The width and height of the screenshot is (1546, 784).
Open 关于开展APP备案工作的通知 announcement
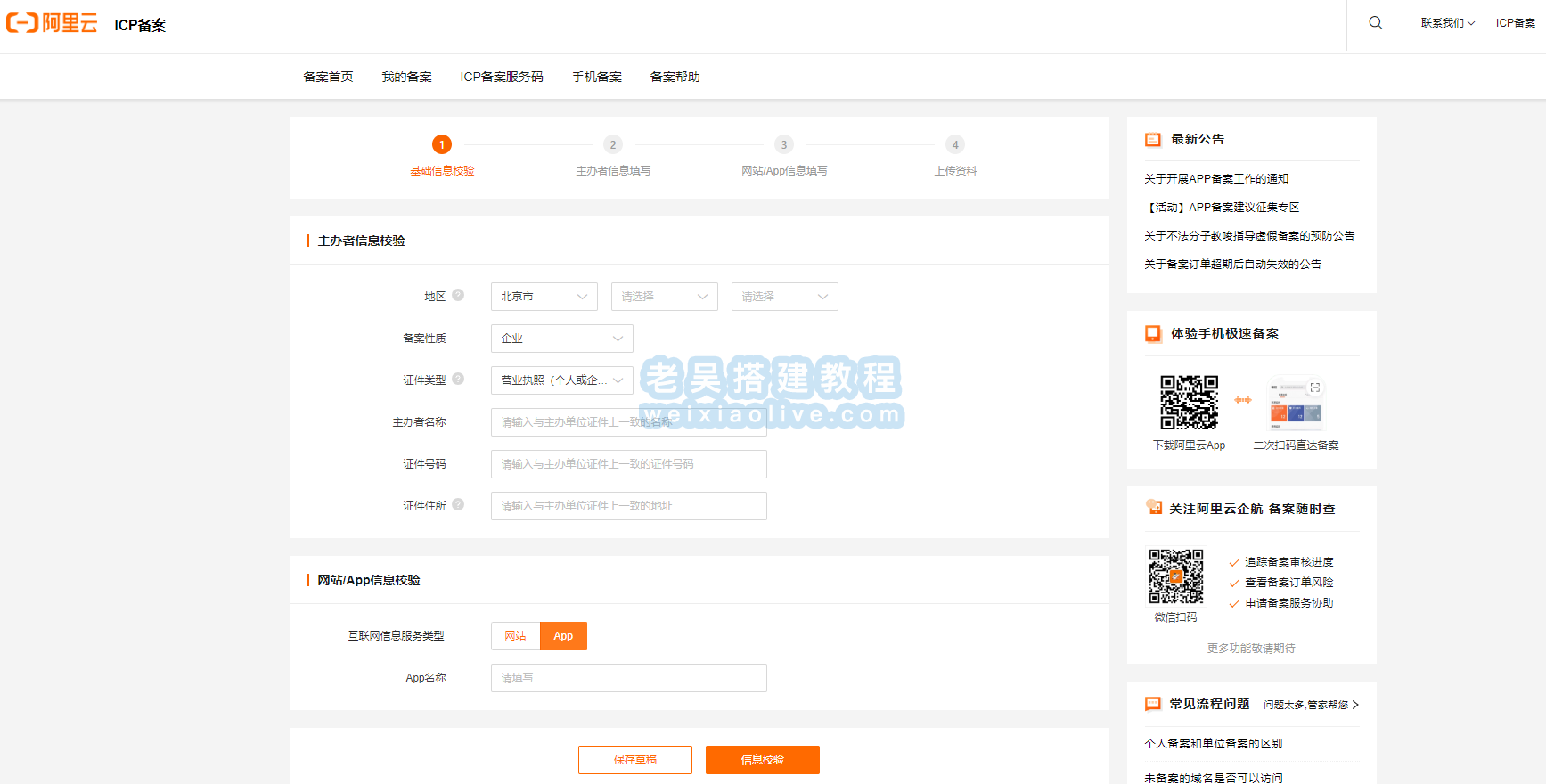coord(1216,179)
